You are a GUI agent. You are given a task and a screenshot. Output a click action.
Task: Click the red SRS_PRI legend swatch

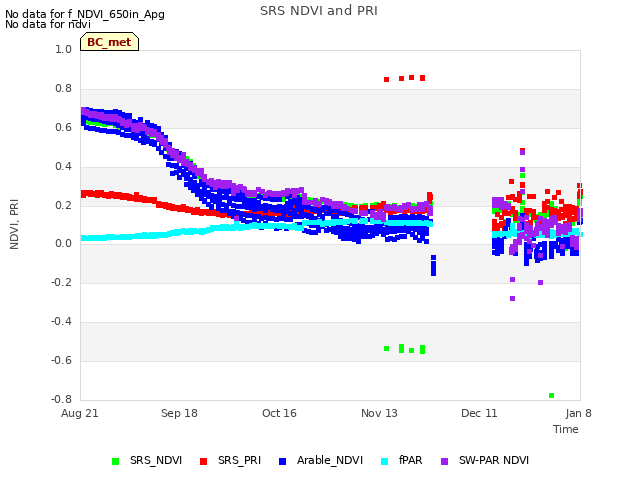click(x=203, y=461)
